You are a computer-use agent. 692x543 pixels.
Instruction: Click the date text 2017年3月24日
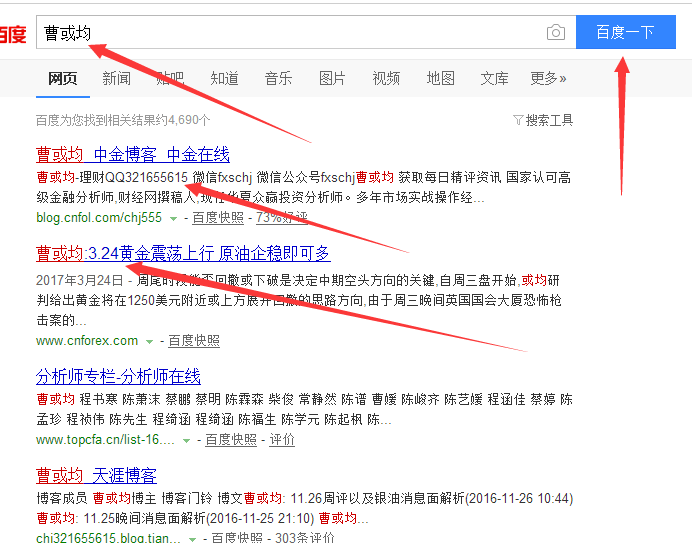[x=79, y=280]
